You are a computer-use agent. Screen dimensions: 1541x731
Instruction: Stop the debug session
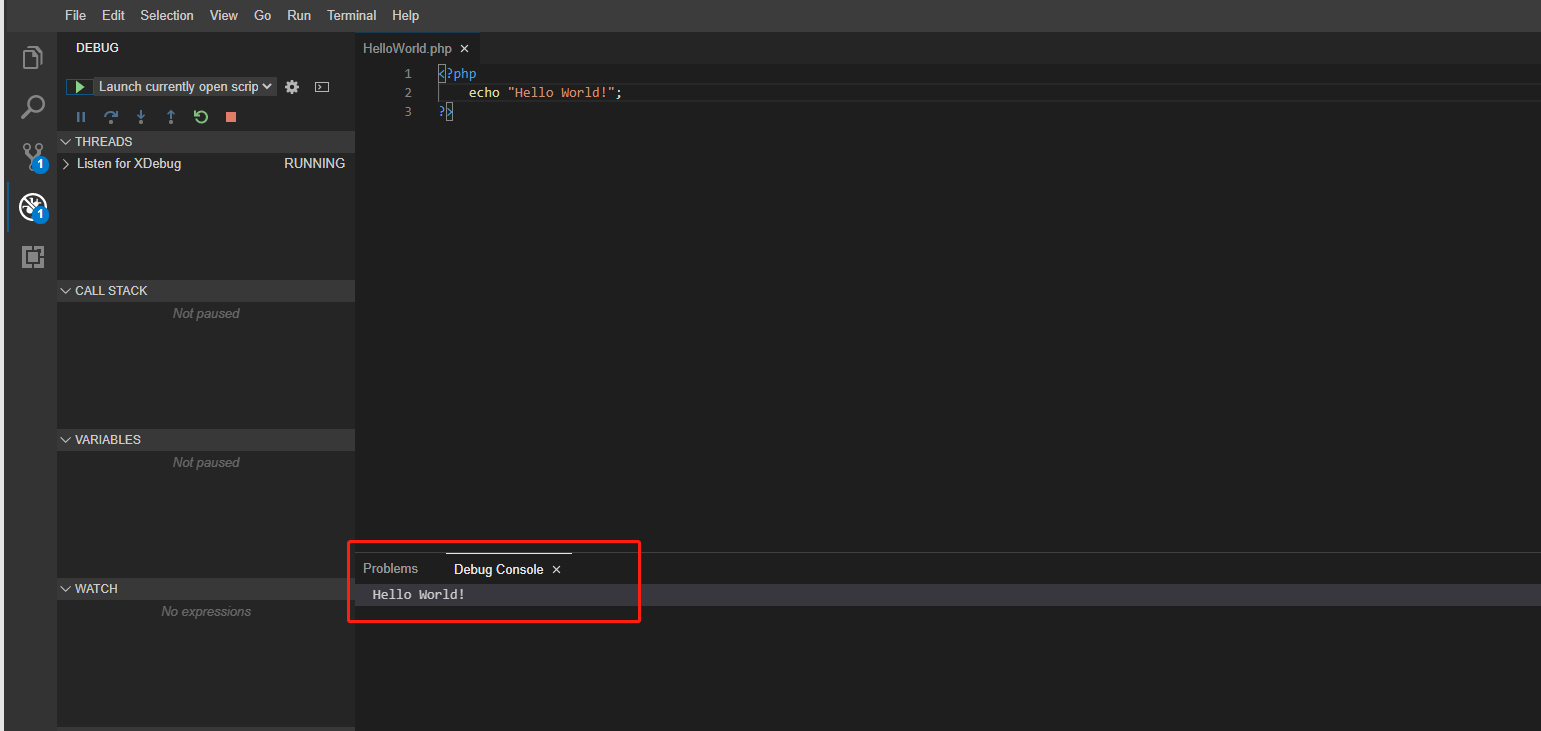point(231,117)
